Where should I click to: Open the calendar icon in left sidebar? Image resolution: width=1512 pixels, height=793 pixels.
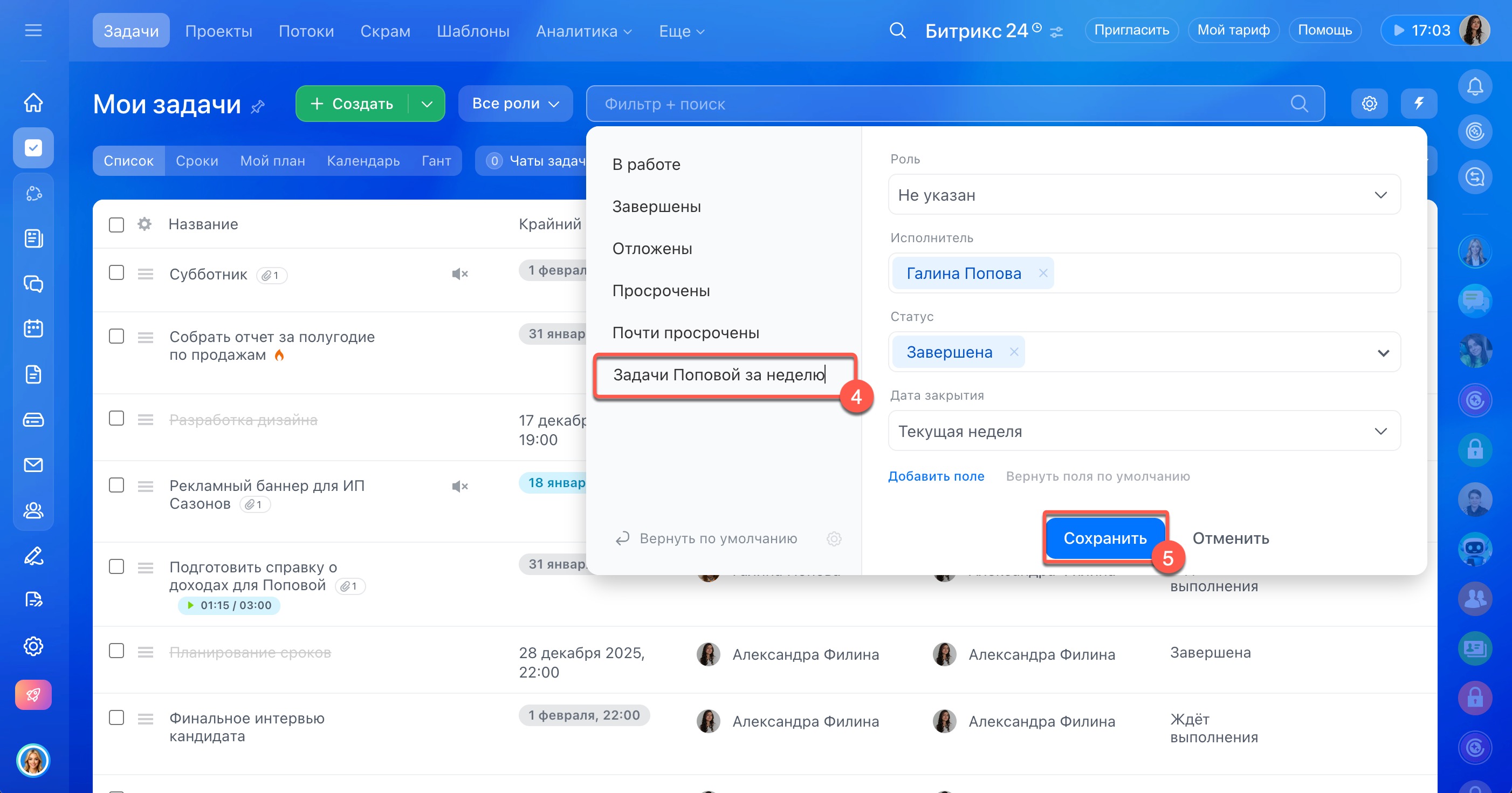(x=33, y=329)
